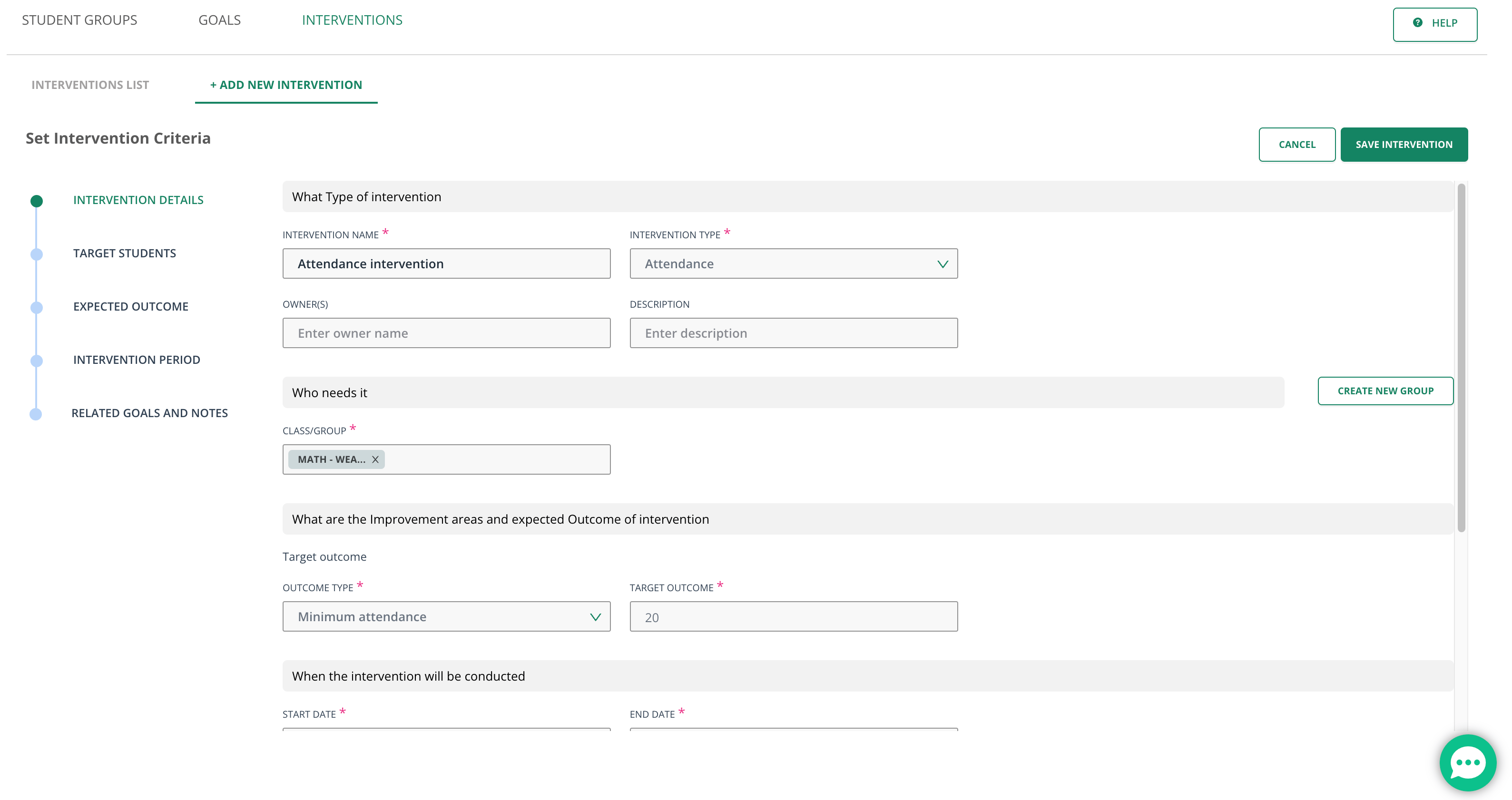The image size is (1512, 800).
Task: Click the Related Goals and Notes step dot
Action: click(36, 414)
